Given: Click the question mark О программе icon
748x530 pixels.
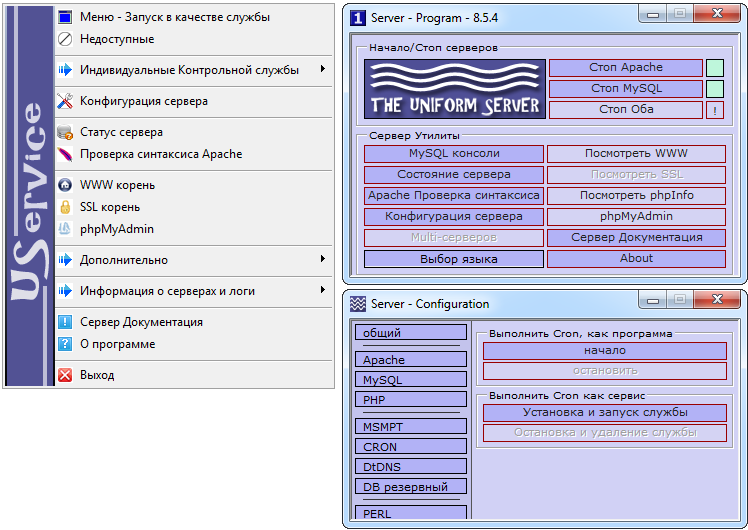Looking at the screenshot, I should tap(65, 344).
